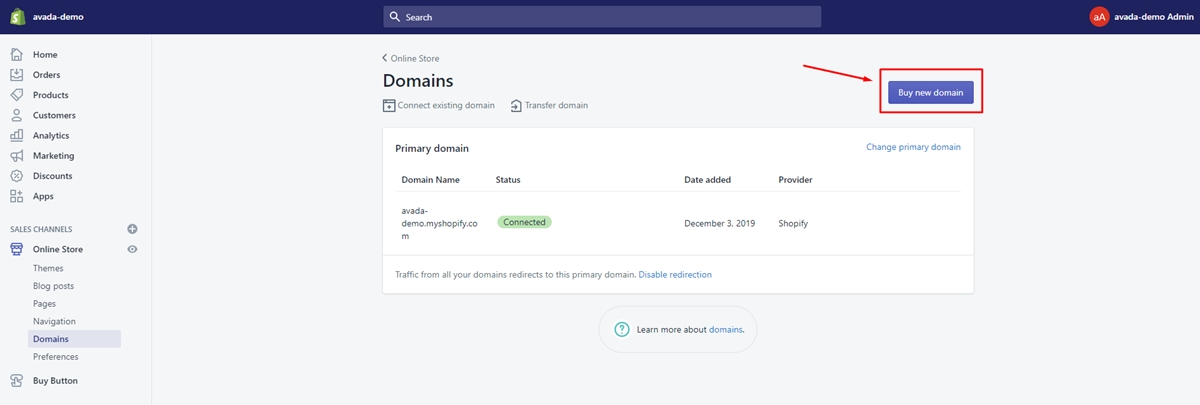Click the Products tag icon
Image resolution: width=1200 pixels, height=405 pixels.
click(17, 95)
